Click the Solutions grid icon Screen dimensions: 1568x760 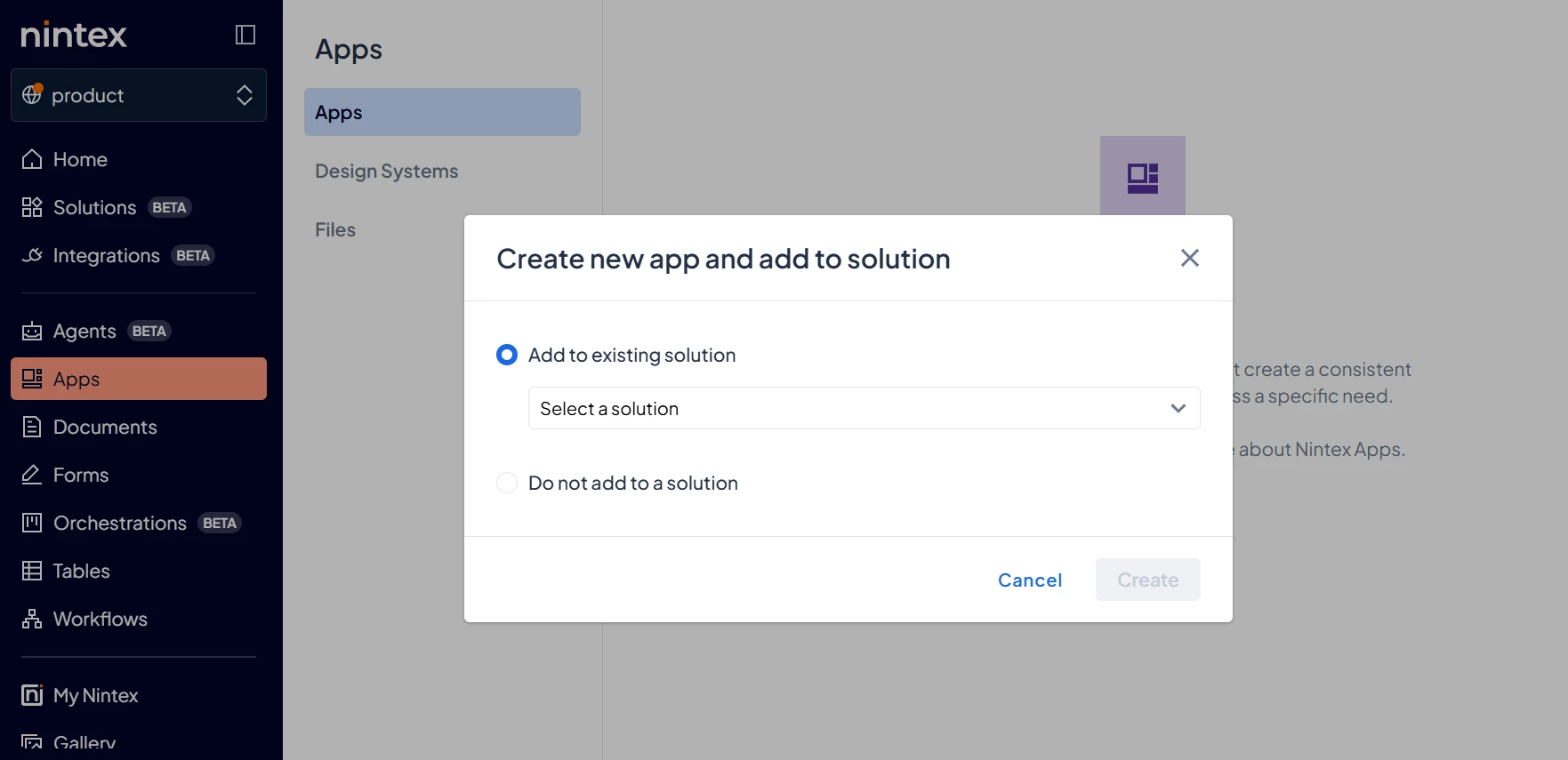[32, 207]
